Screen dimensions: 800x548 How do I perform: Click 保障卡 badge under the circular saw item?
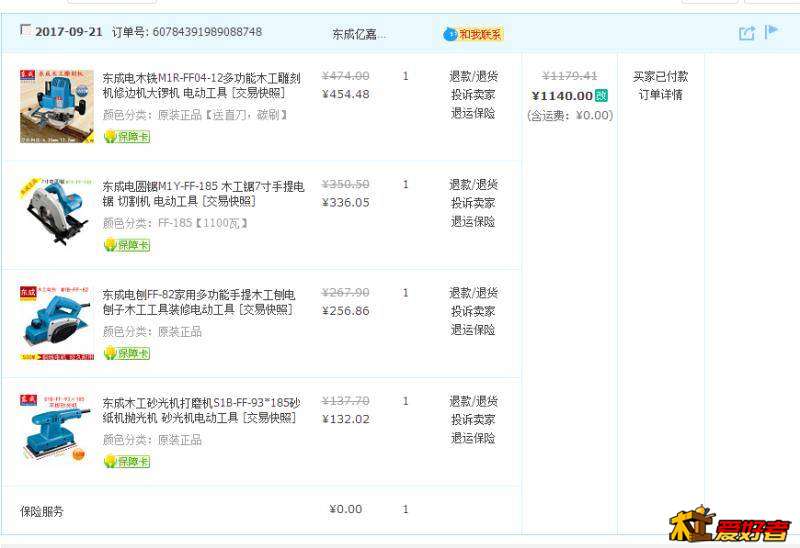[x=127, y=245]
